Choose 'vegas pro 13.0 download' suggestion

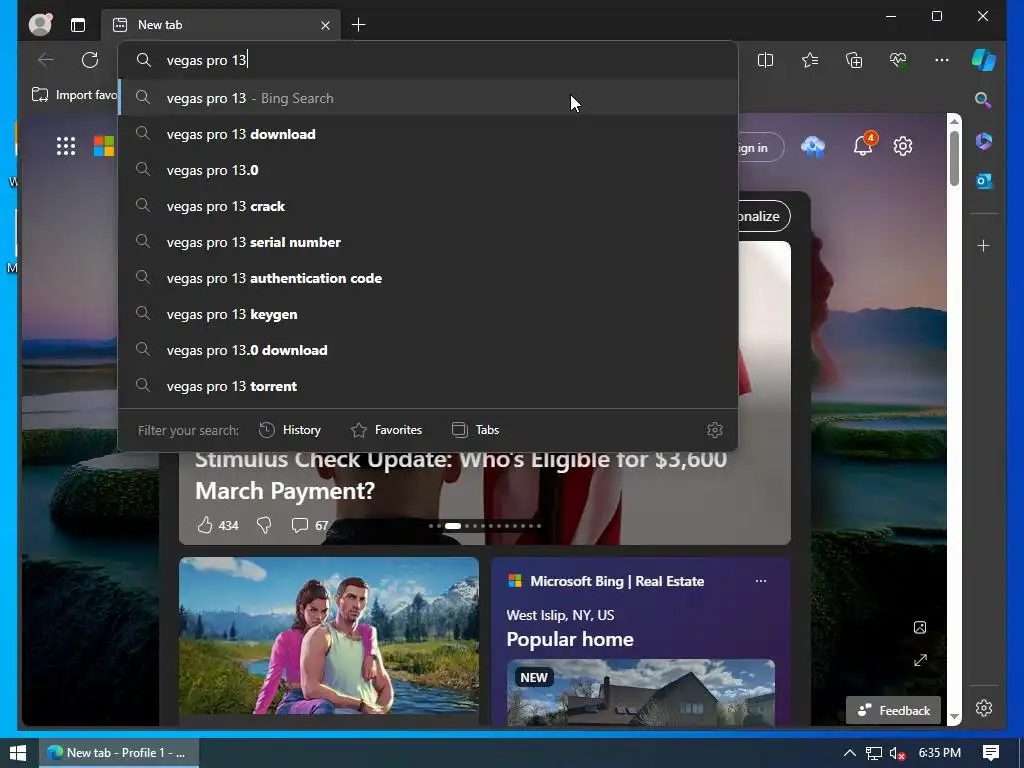428,350
